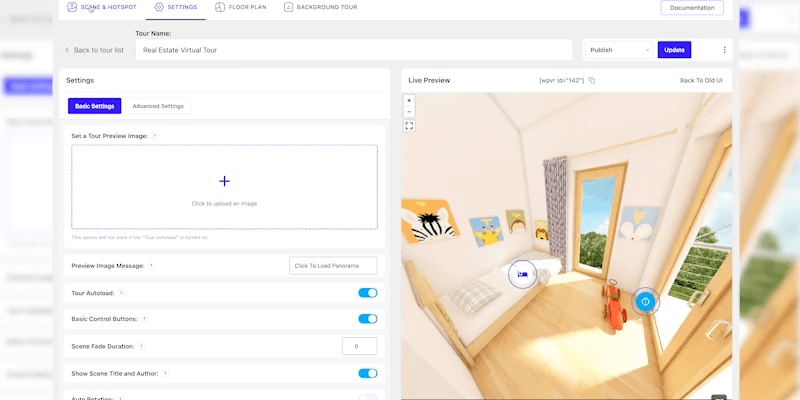800x400 pixels.
Task: Show help for Basic Control Buttons
Action: pos(144,319)
